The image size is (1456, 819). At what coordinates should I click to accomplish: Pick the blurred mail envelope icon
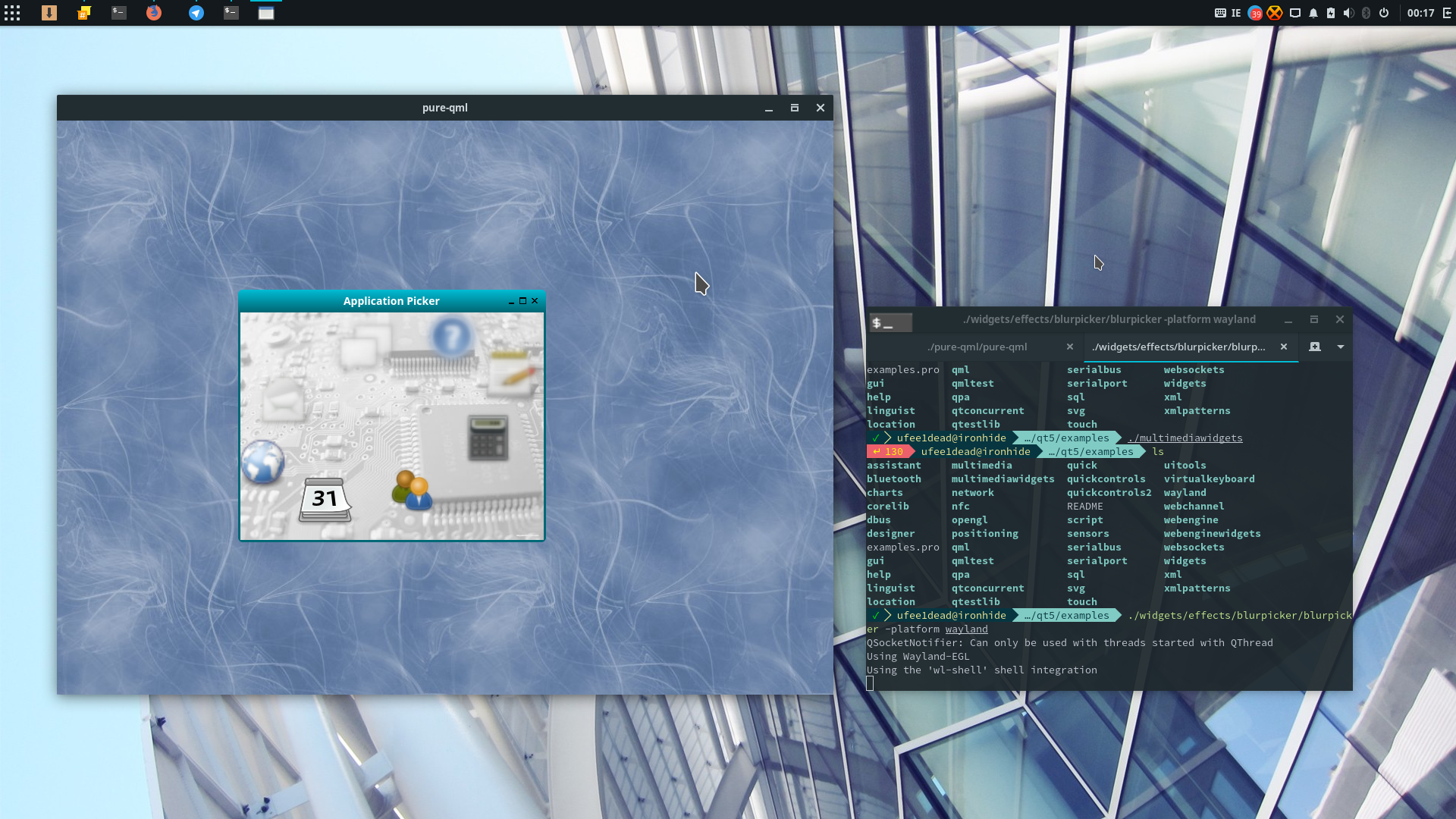283,399
